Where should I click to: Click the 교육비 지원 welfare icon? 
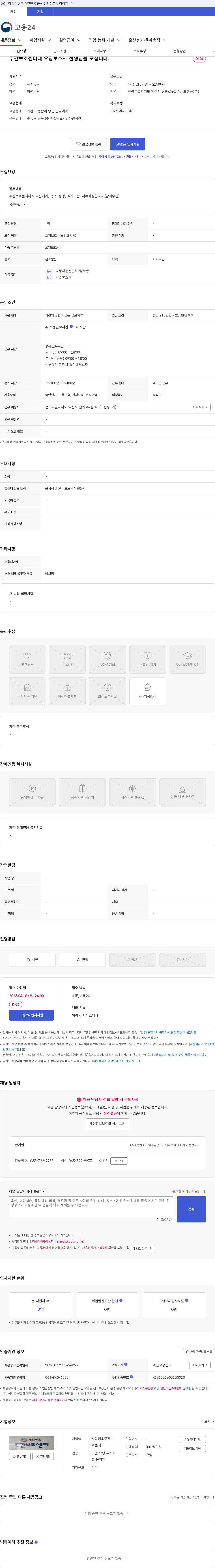147,659
